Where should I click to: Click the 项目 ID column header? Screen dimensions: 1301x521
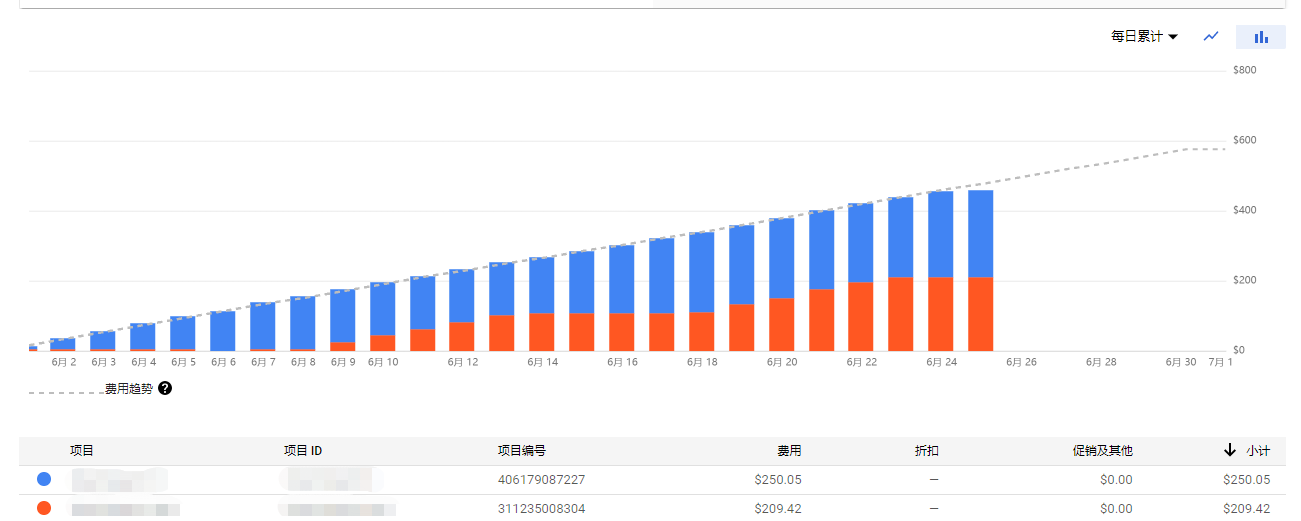pos(303,451)
